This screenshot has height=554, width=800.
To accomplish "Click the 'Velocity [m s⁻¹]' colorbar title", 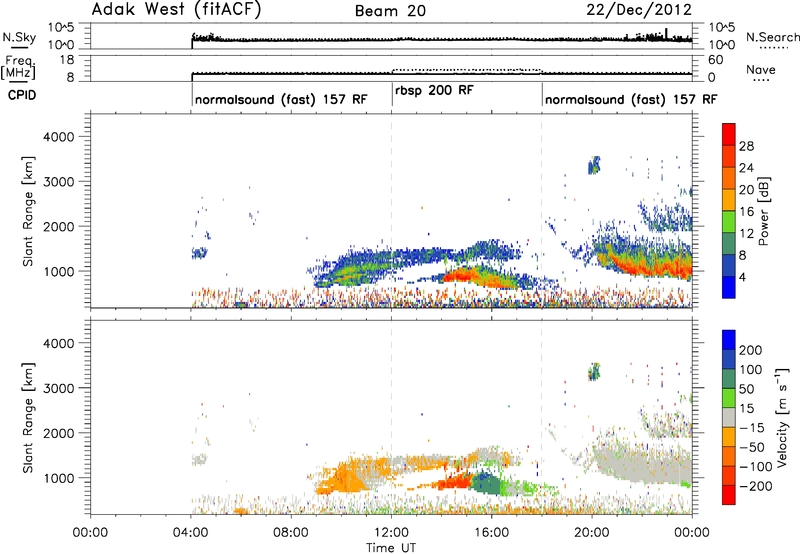I will (782, 417).
